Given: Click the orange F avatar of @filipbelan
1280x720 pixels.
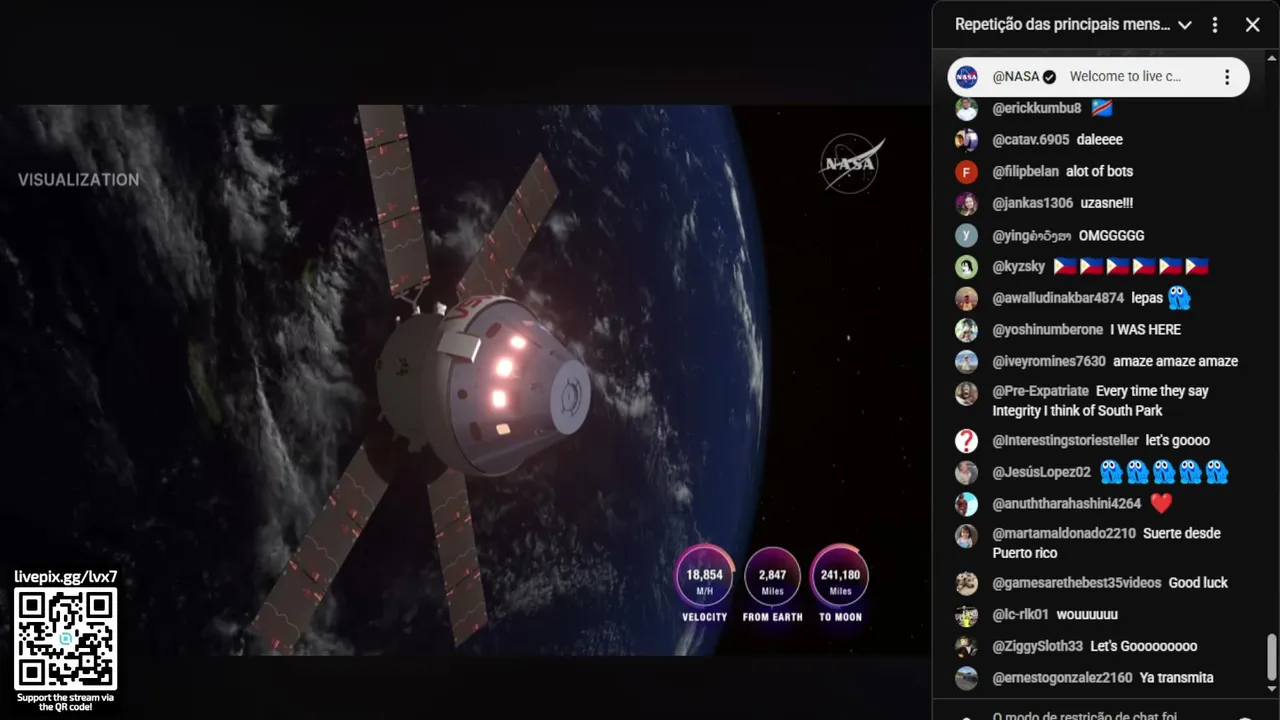Looking at the screenshot, I should click(966, 172).
